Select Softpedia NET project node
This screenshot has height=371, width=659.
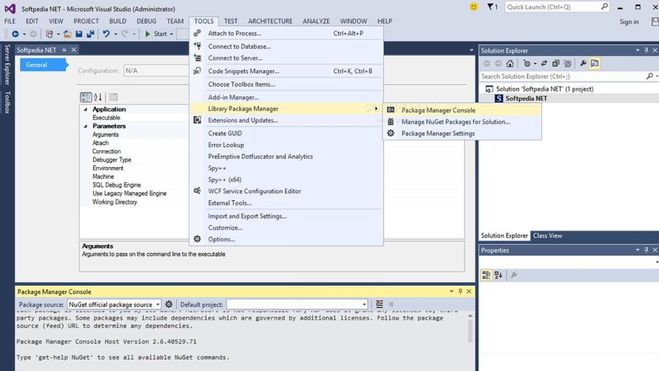pos(526,98)
